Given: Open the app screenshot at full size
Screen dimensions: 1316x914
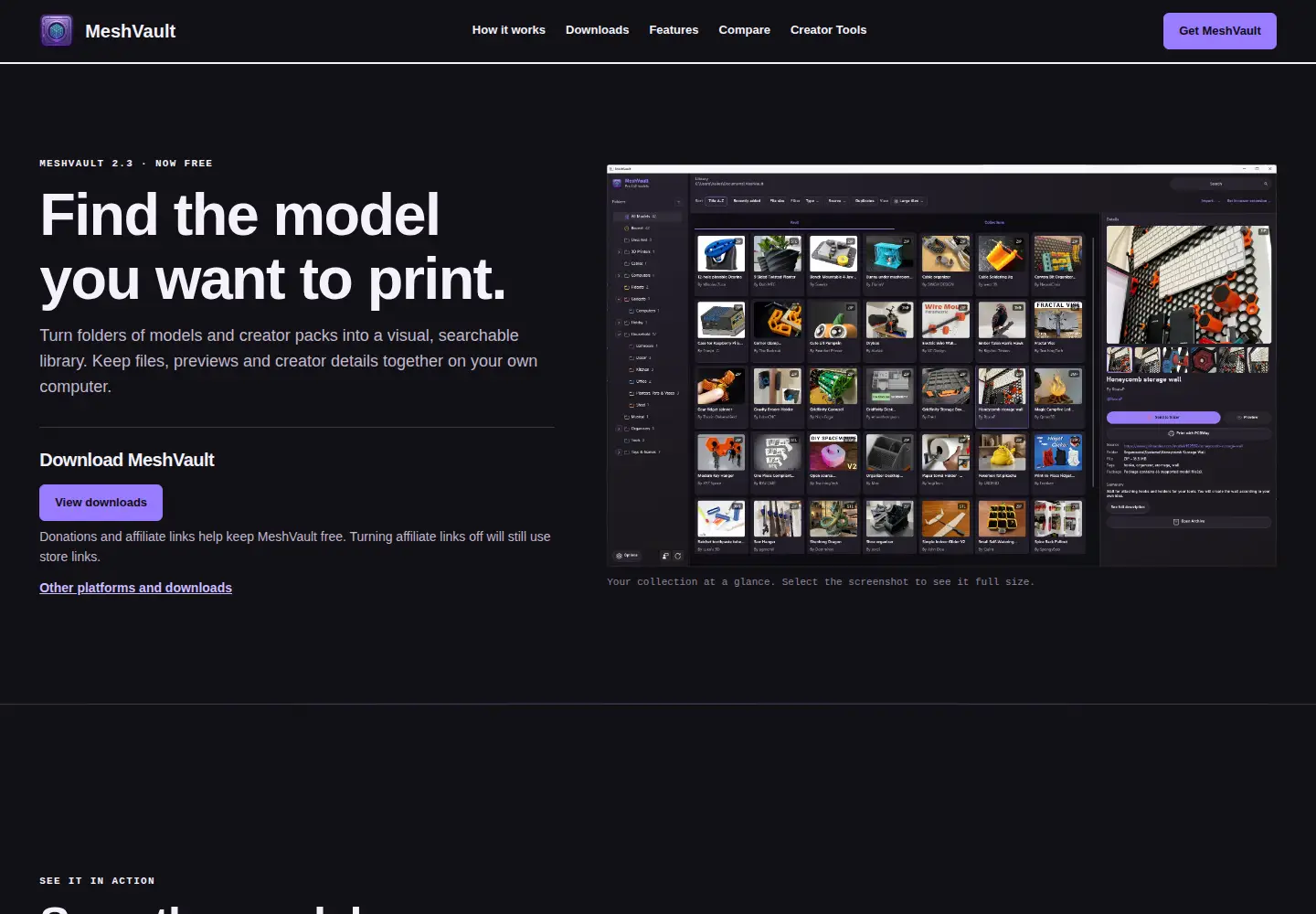Looking at the screenshot, I should click(941, 366).
